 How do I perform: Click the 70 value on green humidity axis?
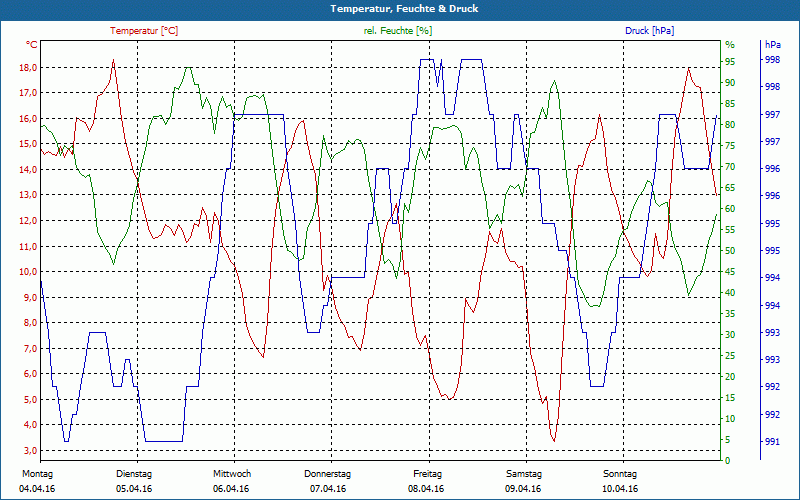point(730,167)
